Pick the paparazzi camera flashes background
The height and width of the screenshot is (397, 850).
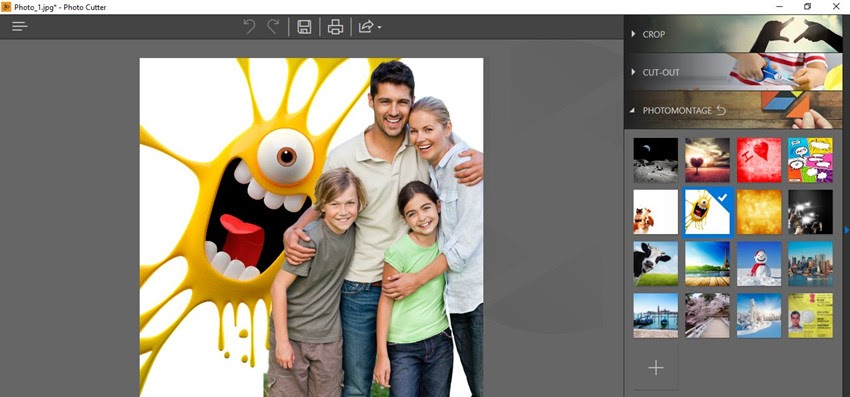pos(810,212)
